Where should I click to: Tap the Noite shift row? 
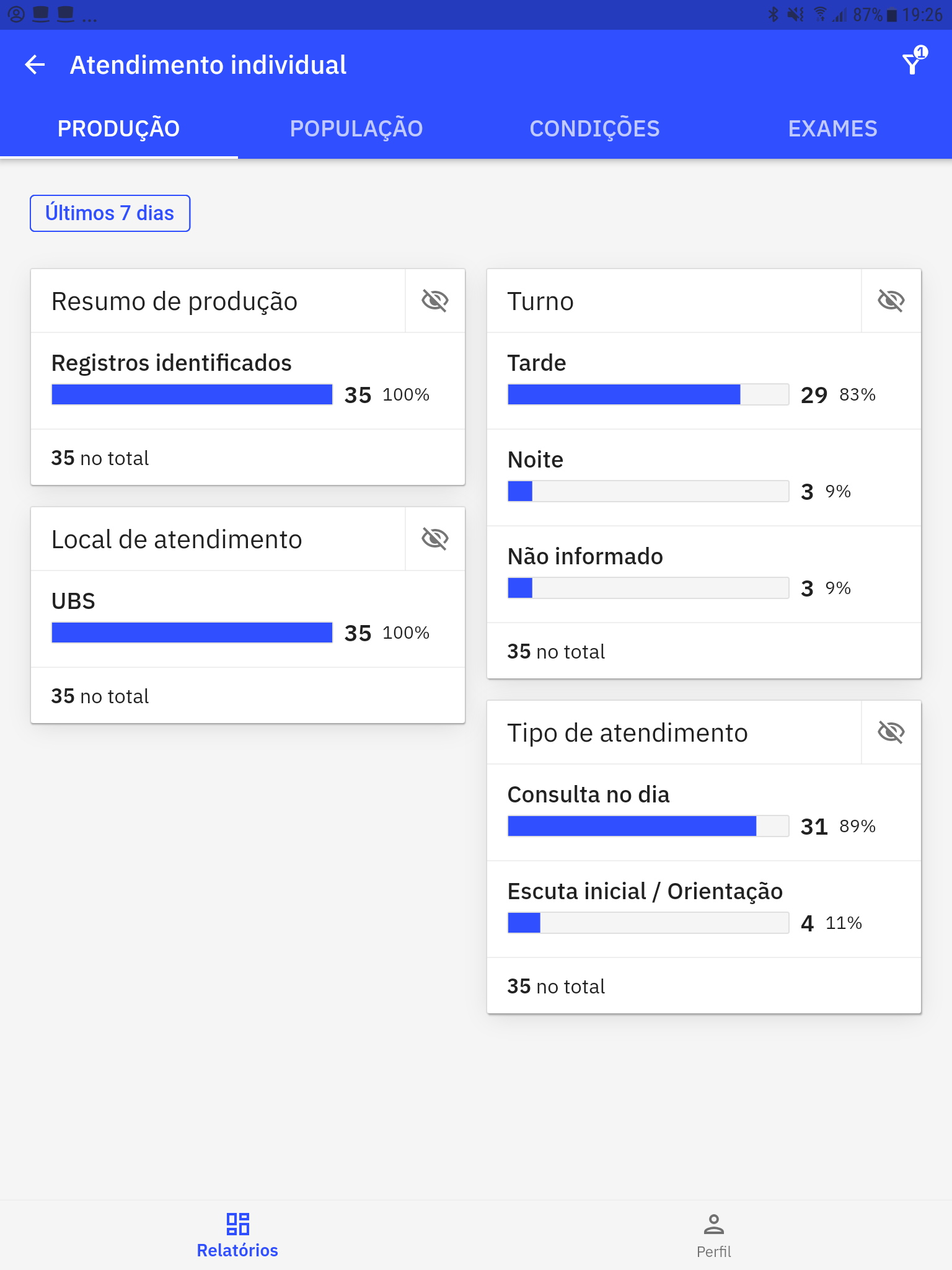click(x=704, y=477)
